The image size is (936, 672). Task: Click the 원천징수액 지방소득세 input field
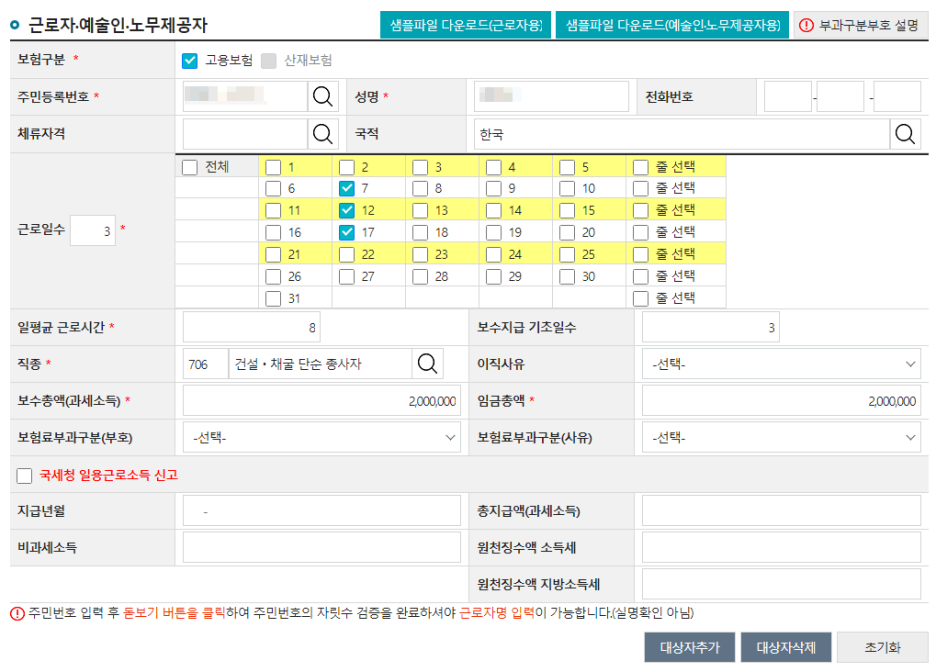pos(781,584)
